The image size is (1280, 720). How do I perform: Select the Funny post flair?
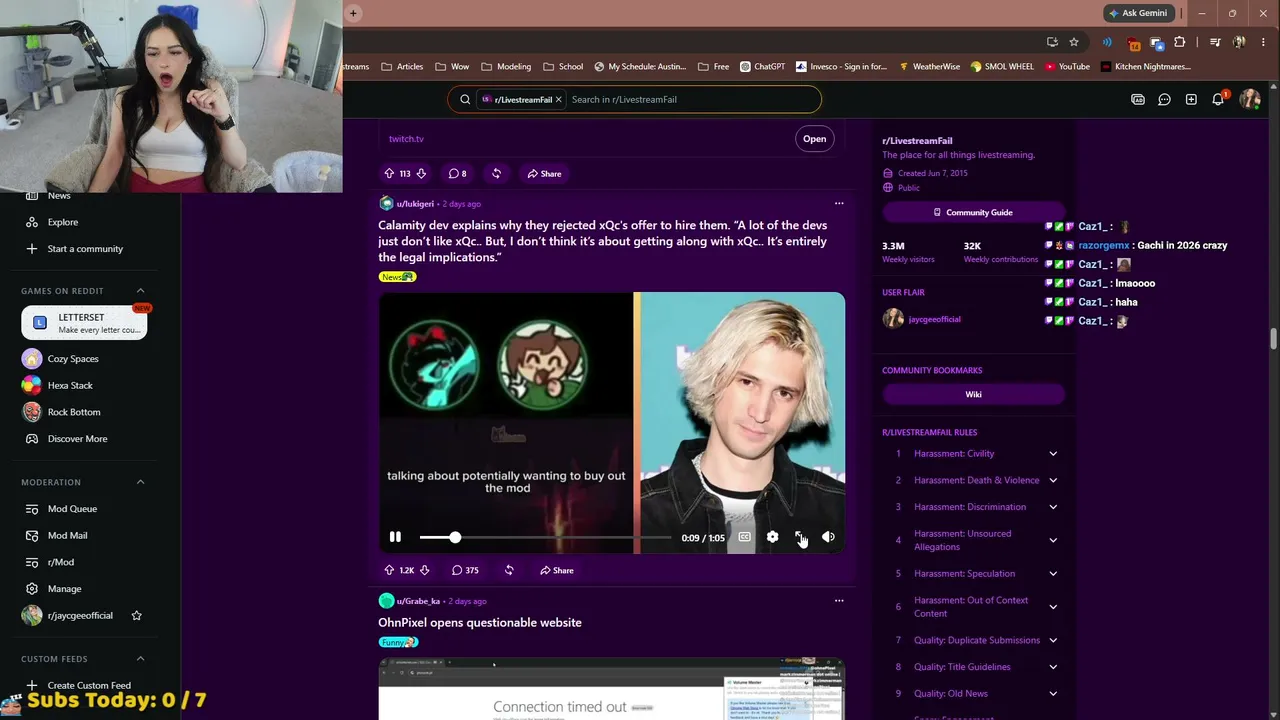coord(398,642)
